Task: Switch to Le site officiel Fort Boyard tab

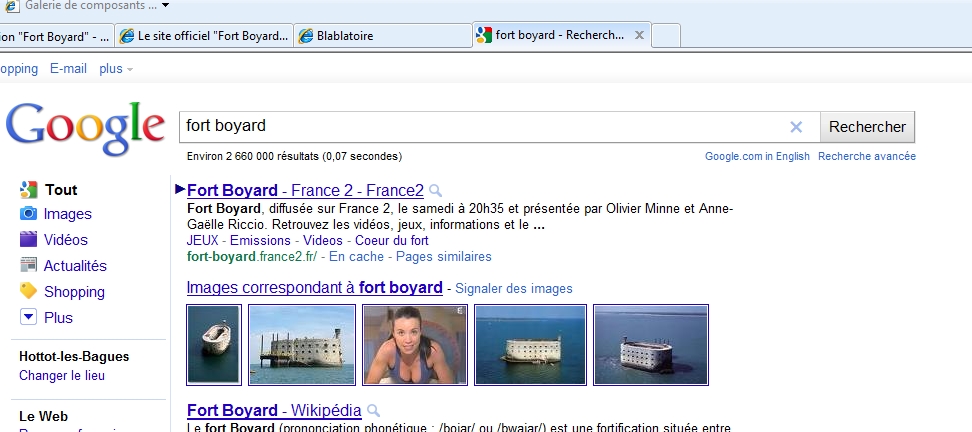Action: point(204,35)
